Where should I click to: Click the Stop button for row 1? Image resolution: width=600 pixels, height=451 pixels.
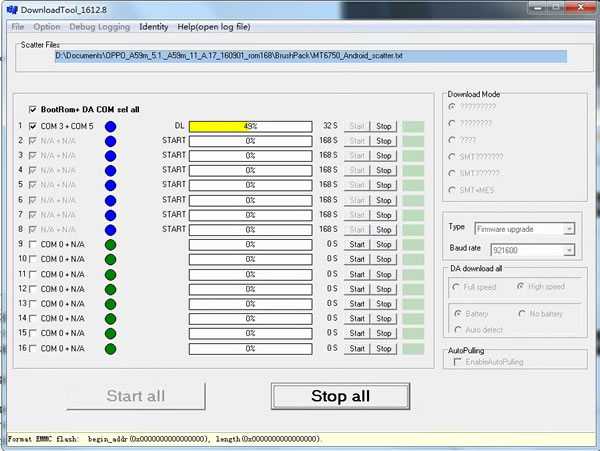click(383, 127)
